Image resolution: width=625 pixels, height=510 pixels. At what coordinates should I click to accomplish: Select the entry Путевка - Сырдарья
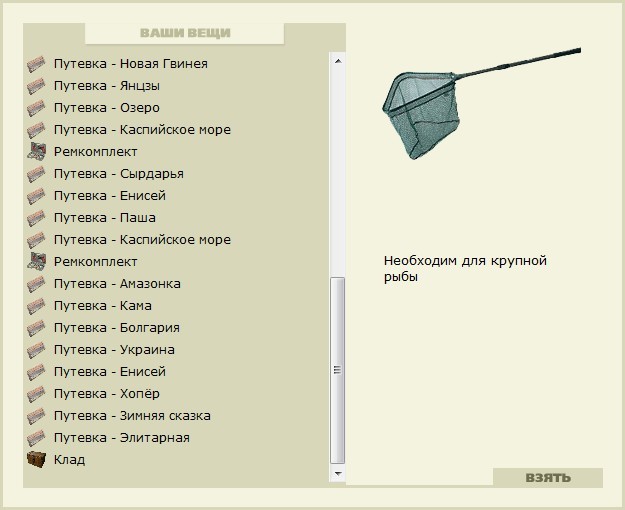pos(119,174)
